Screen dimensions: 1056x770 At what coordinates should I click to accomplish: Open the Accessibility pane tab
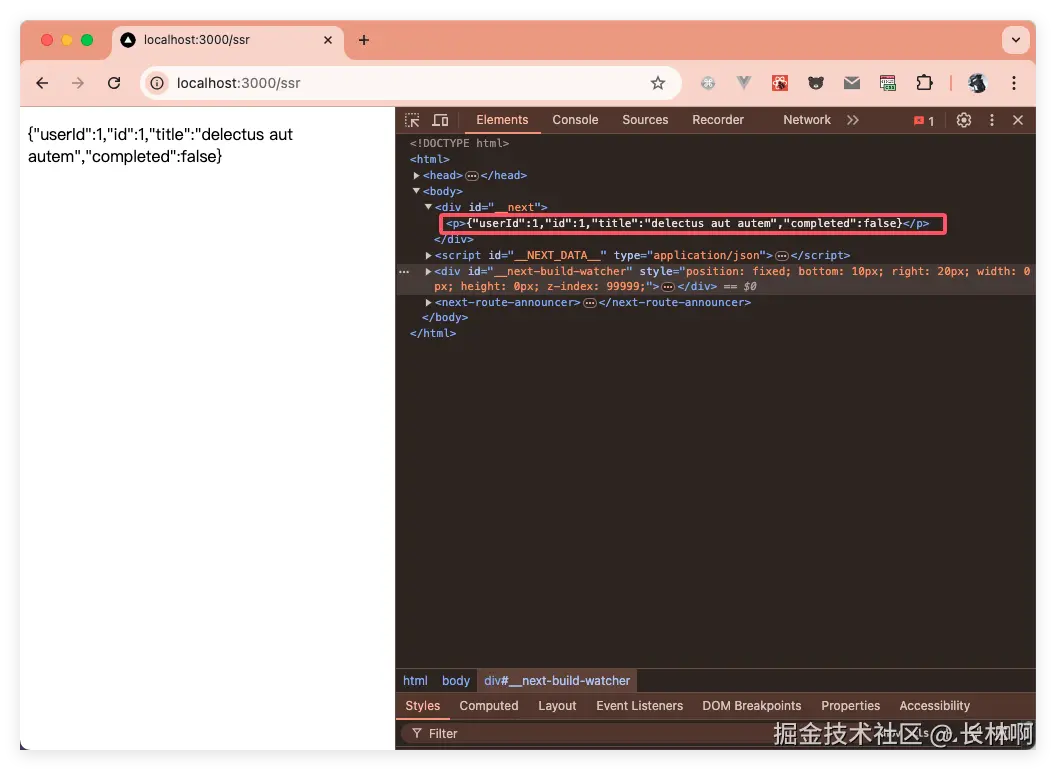934,705
